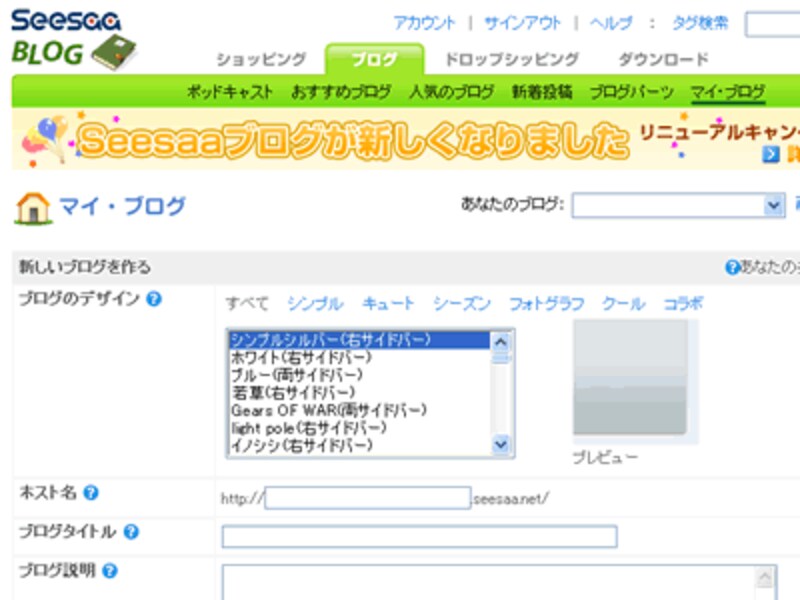800x600 pixels.
Task: Open the ショッピング tab
Action: pos(261,59)
